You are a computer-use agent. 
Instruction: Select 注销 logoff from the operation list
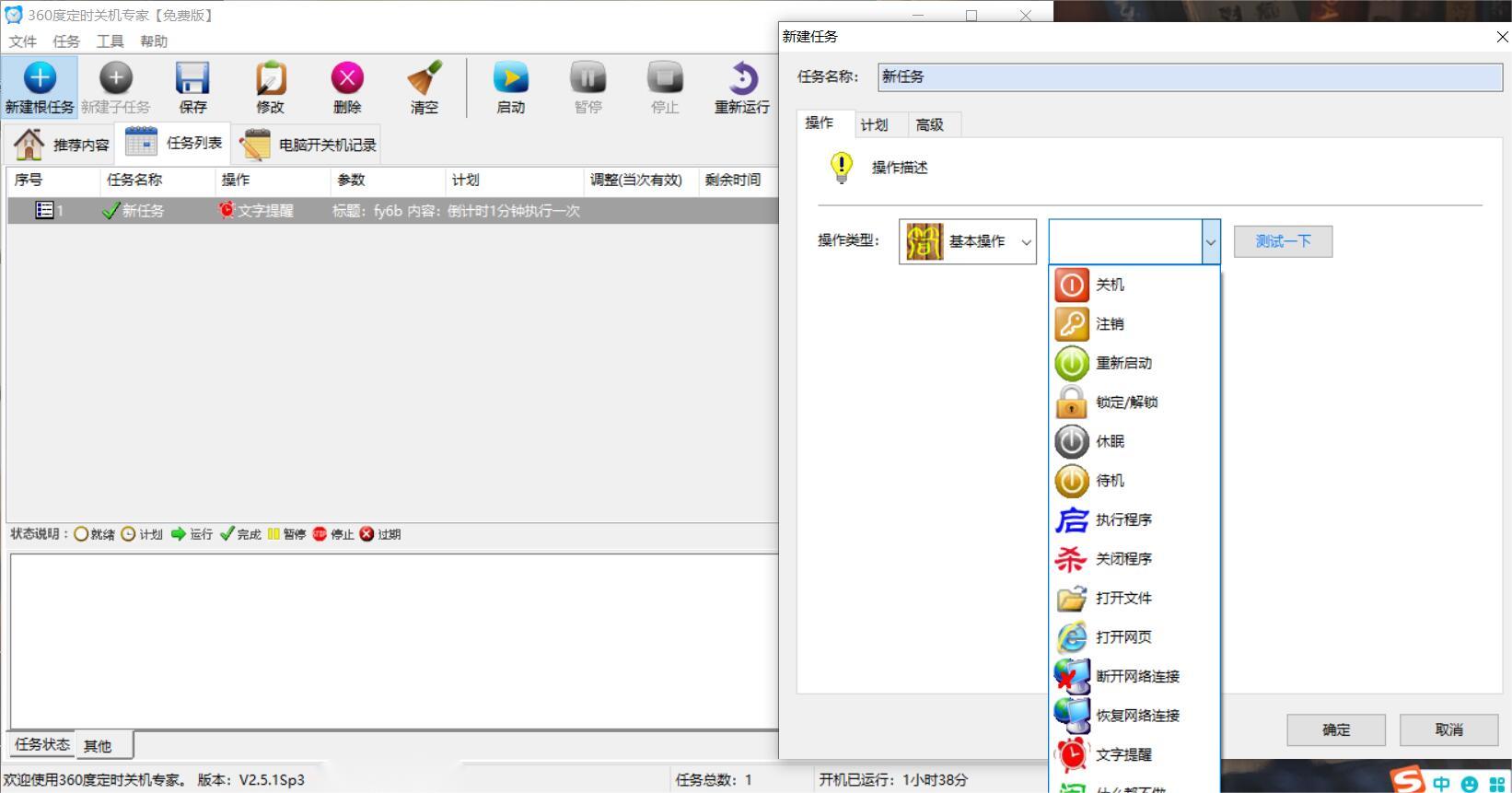point(1134,324)
